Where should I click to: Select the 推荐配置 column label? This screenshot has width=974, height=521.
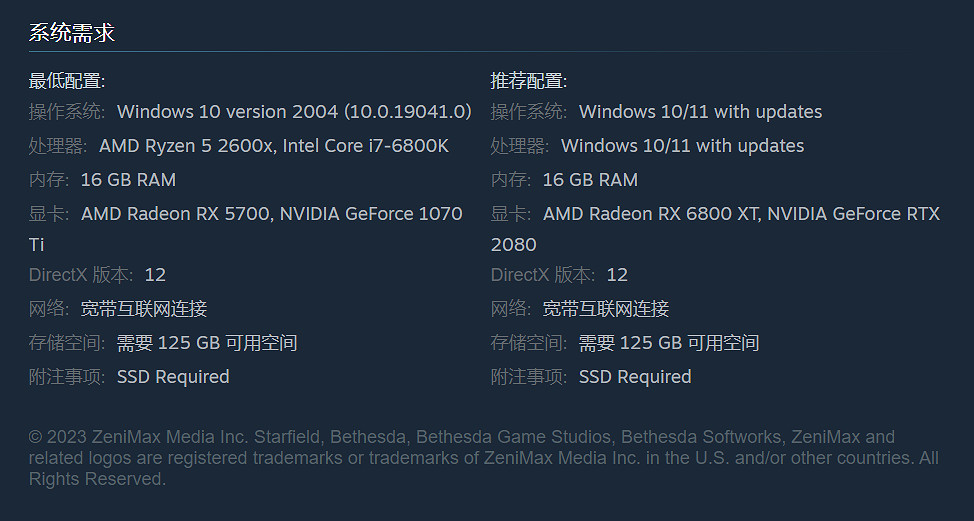click(x=529, y=81)
